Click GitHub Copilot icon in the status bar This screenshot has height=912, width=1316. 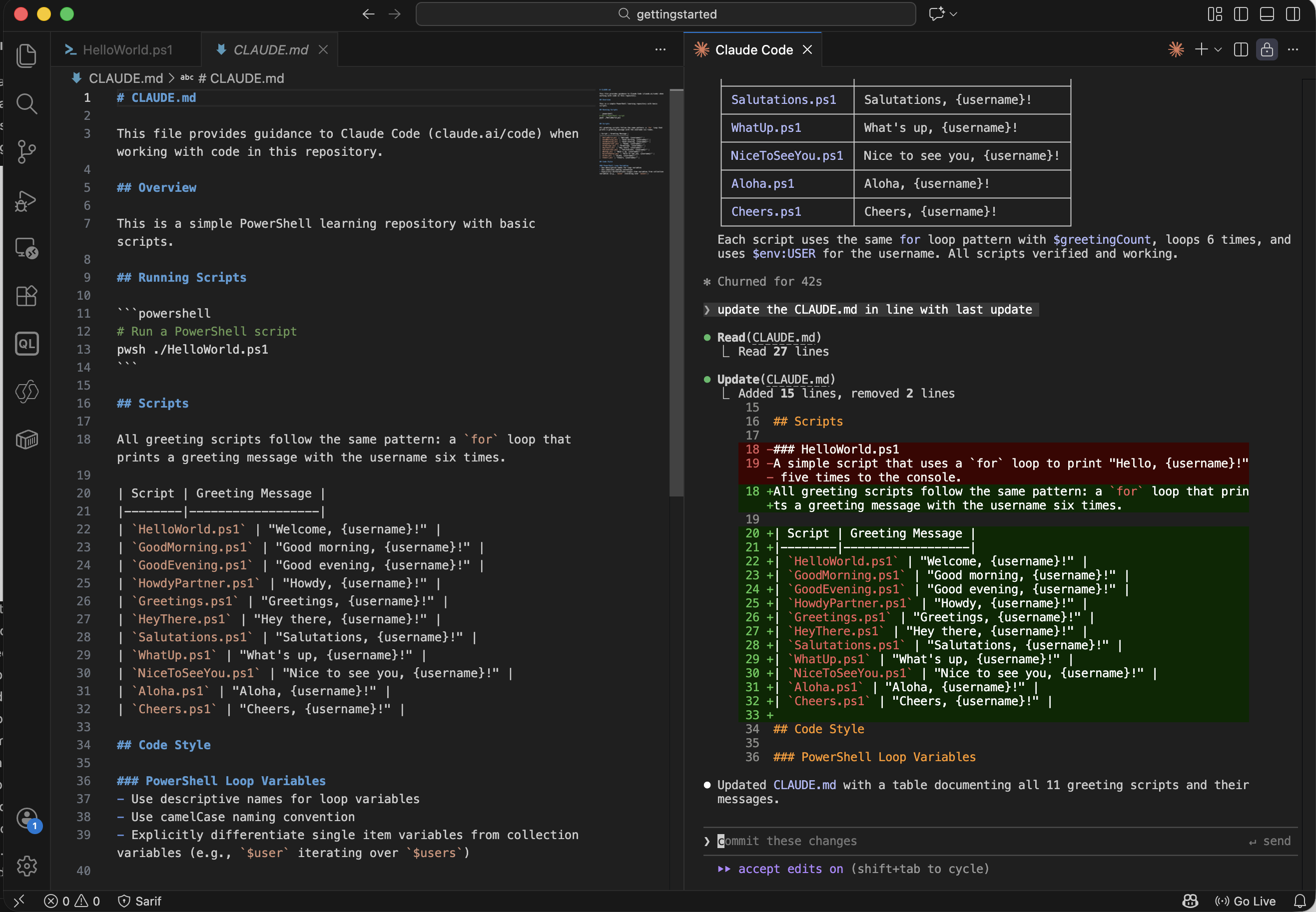(x=1190, y=901)
